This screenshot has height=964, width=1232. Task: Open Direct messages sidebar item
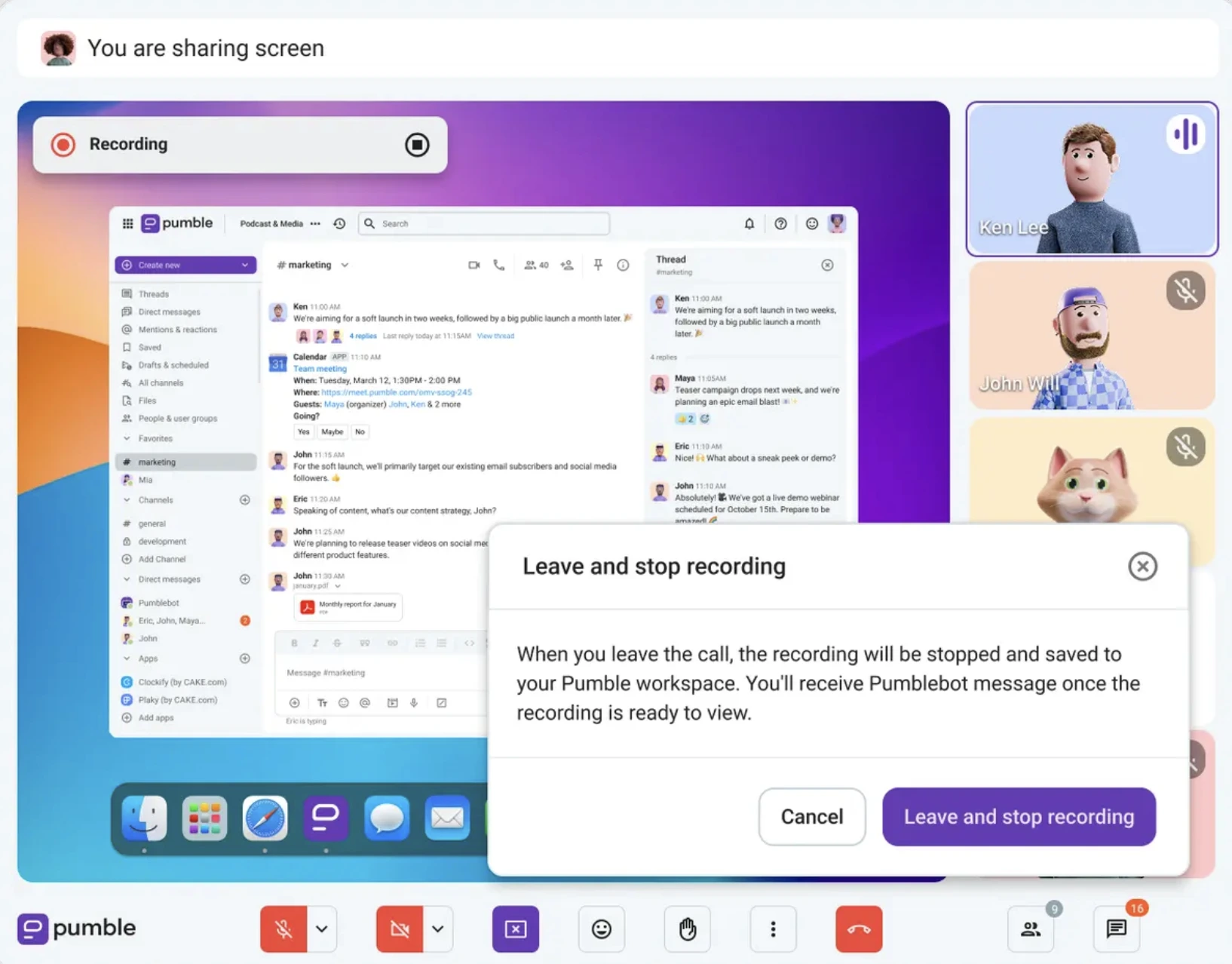169,312
